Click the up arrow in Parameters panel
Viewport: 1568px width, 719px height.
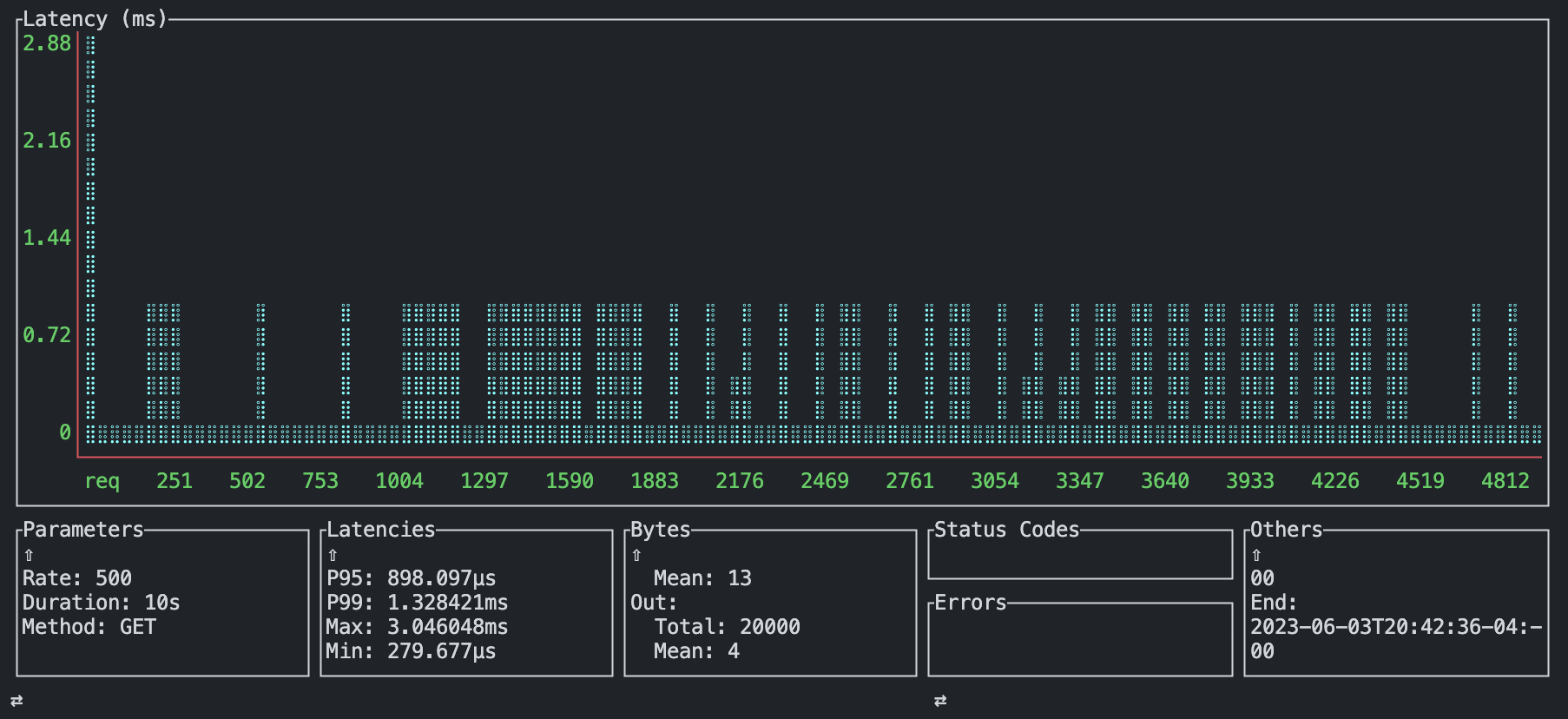click(29, 555)
